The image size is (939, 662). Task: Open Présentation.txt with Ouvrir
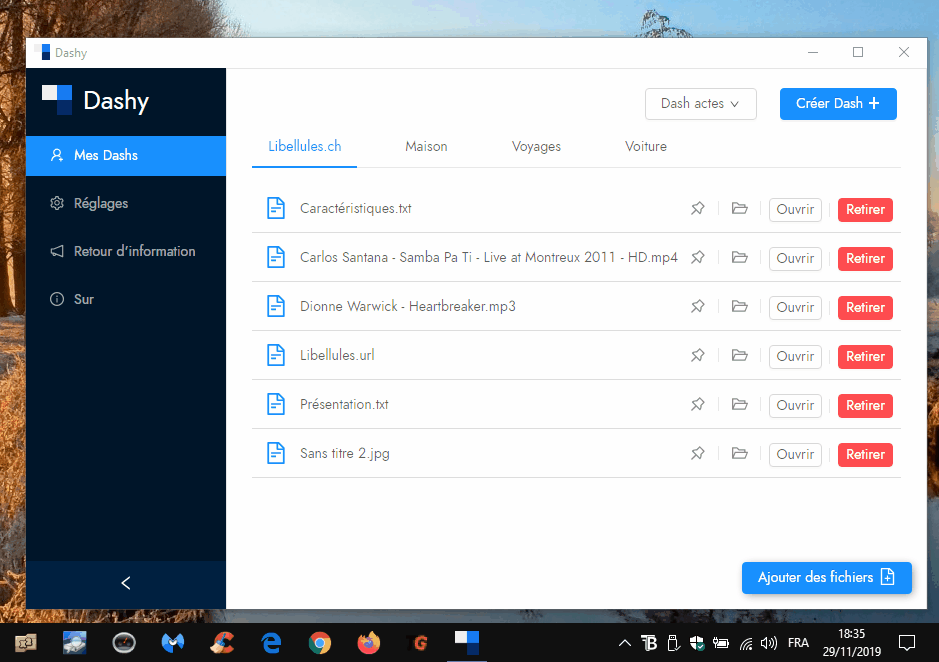795,406
